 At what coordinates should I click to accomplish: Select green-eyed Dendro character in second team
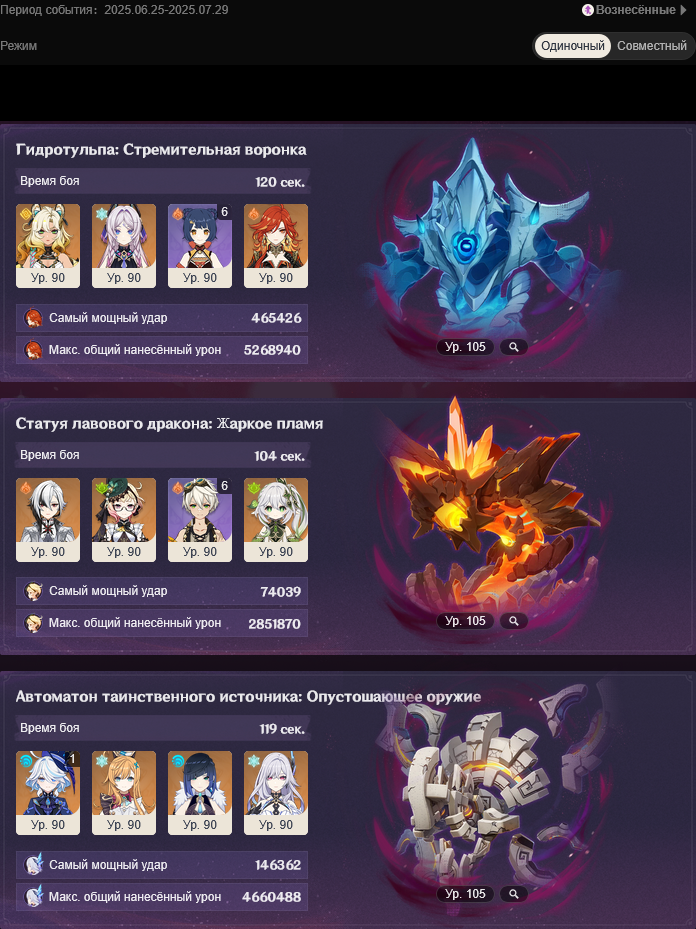coord(276,520)
